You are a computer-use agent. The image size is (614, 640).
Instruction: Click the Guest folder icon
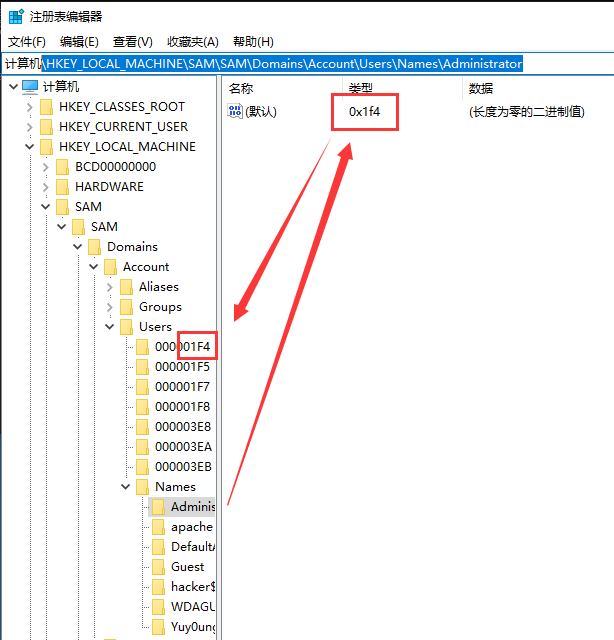click(x=158, y=567)
